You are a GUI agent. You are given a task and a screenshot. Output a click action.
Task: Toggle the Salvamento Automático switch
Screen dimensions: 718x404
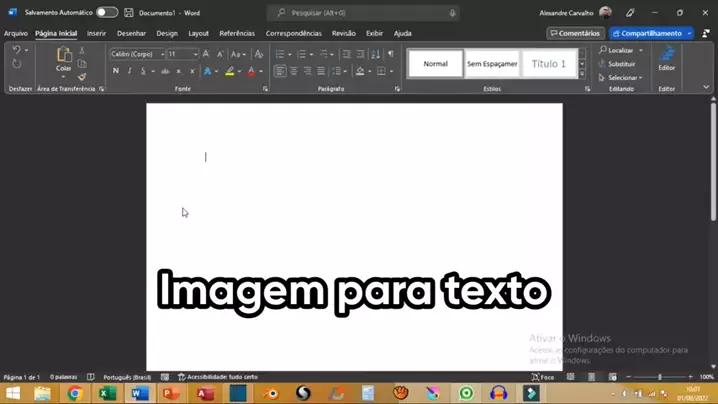[x=107, y=13]
